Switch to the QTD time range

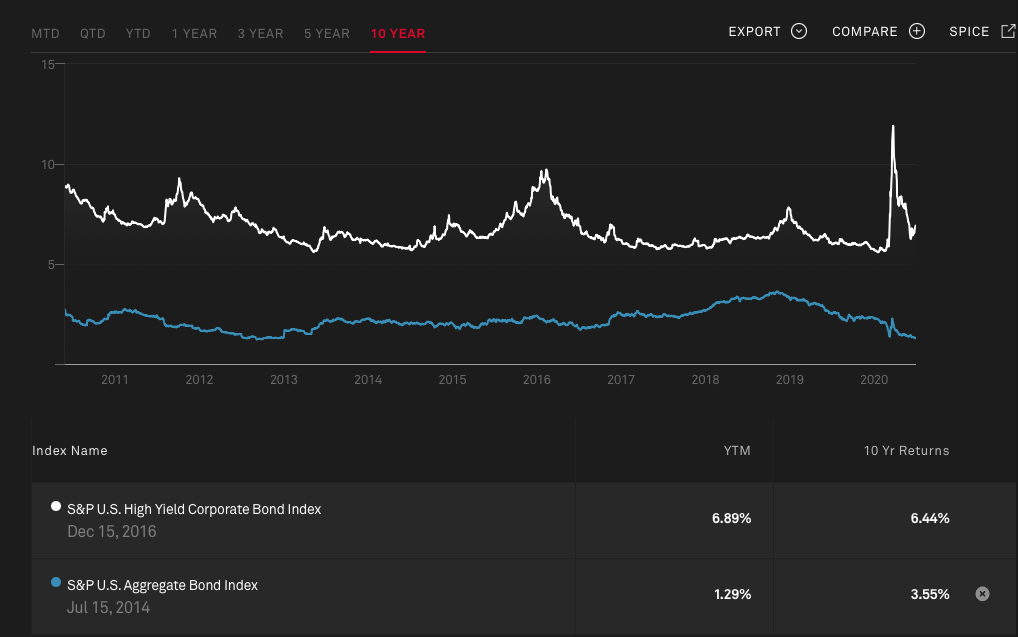click(93, 34)
